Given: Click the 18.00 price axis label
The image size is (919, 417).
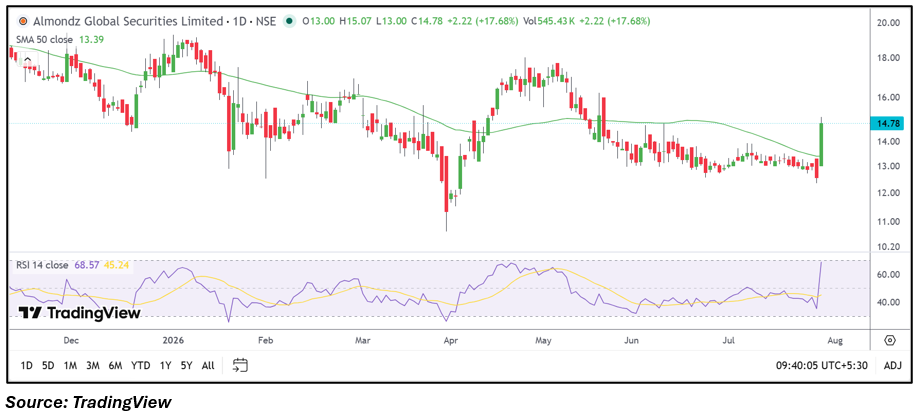Looking at the screenshot, I should (889, 58).
